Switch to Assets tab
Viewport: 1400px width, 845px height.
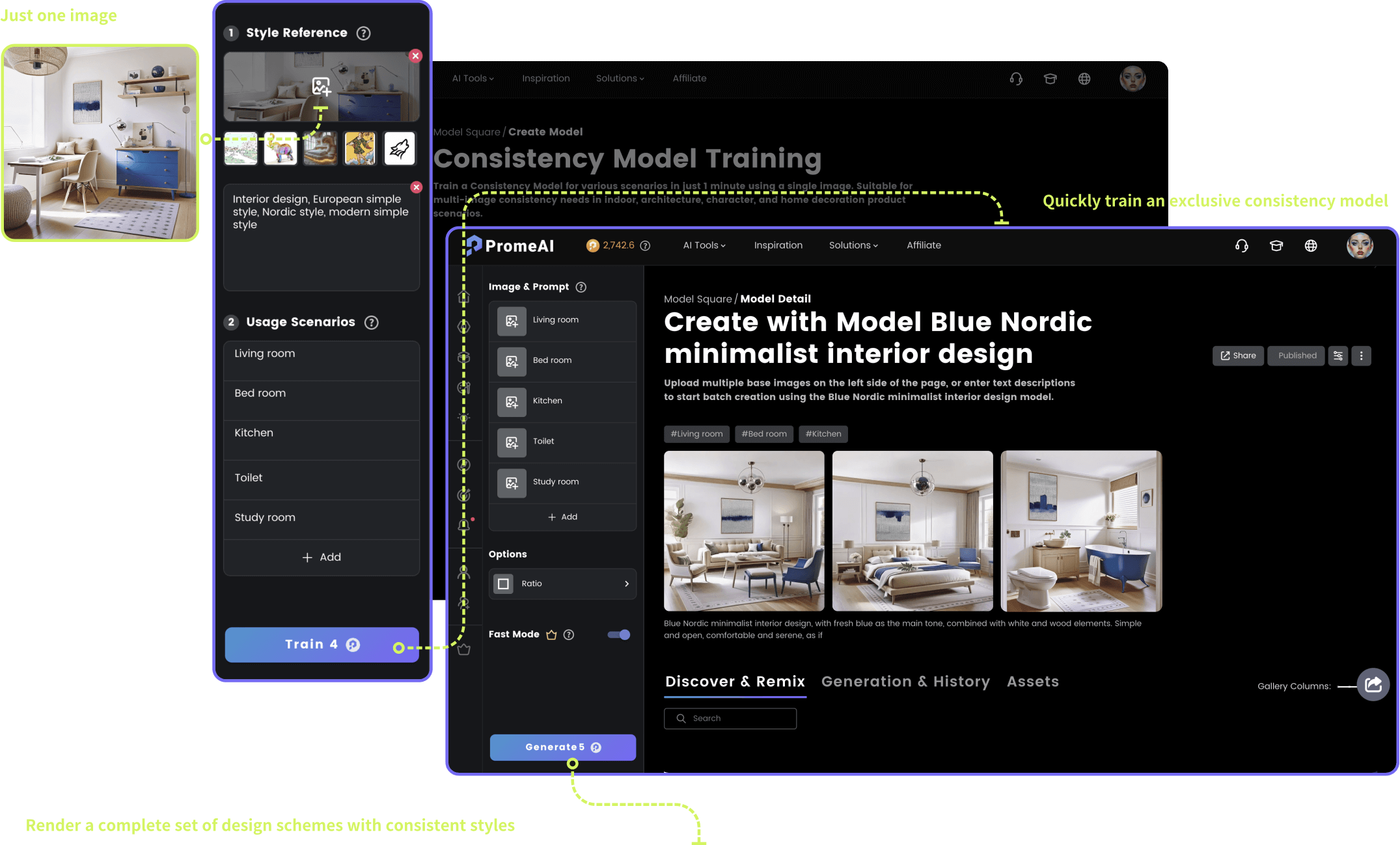click(1033, 682)
